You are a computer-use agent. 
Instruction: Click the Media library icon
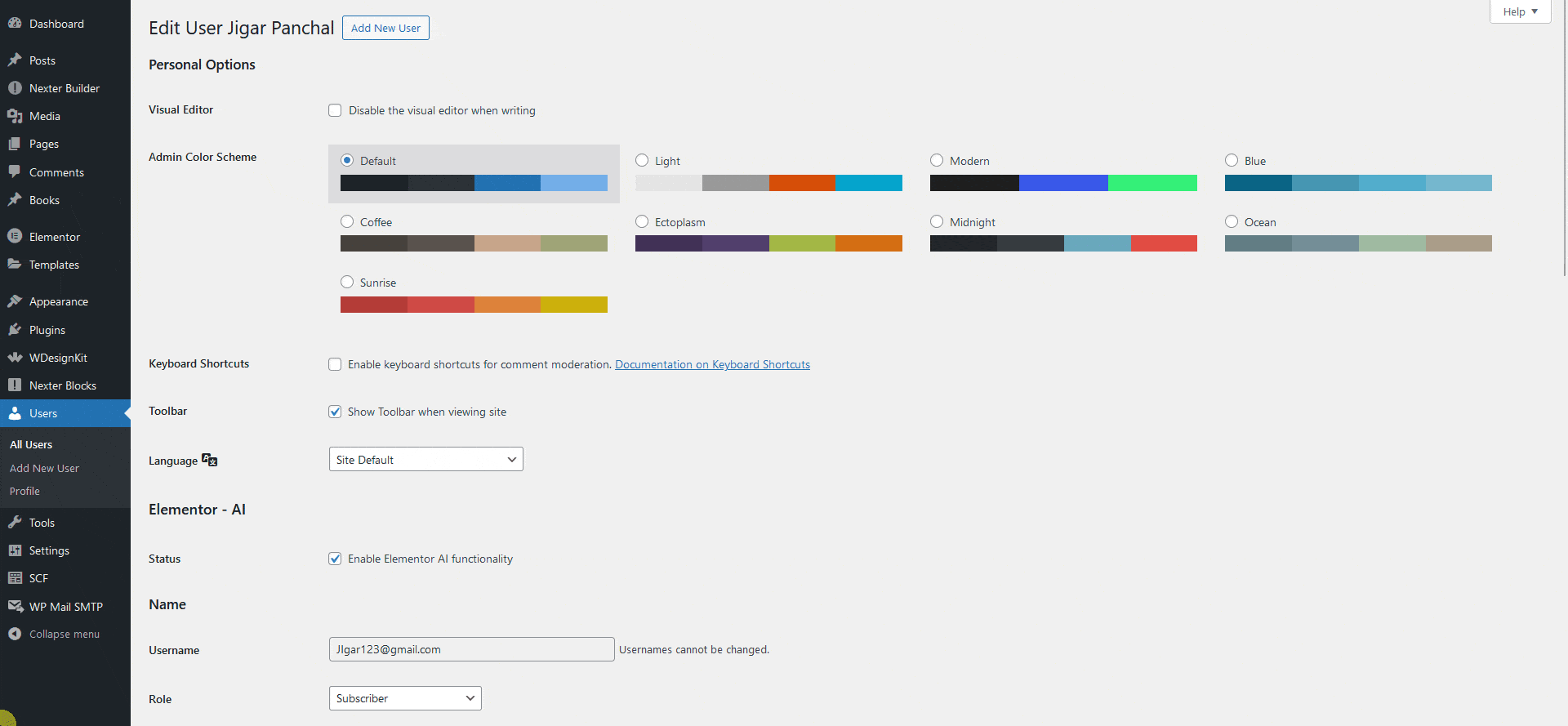click(15, 116)
